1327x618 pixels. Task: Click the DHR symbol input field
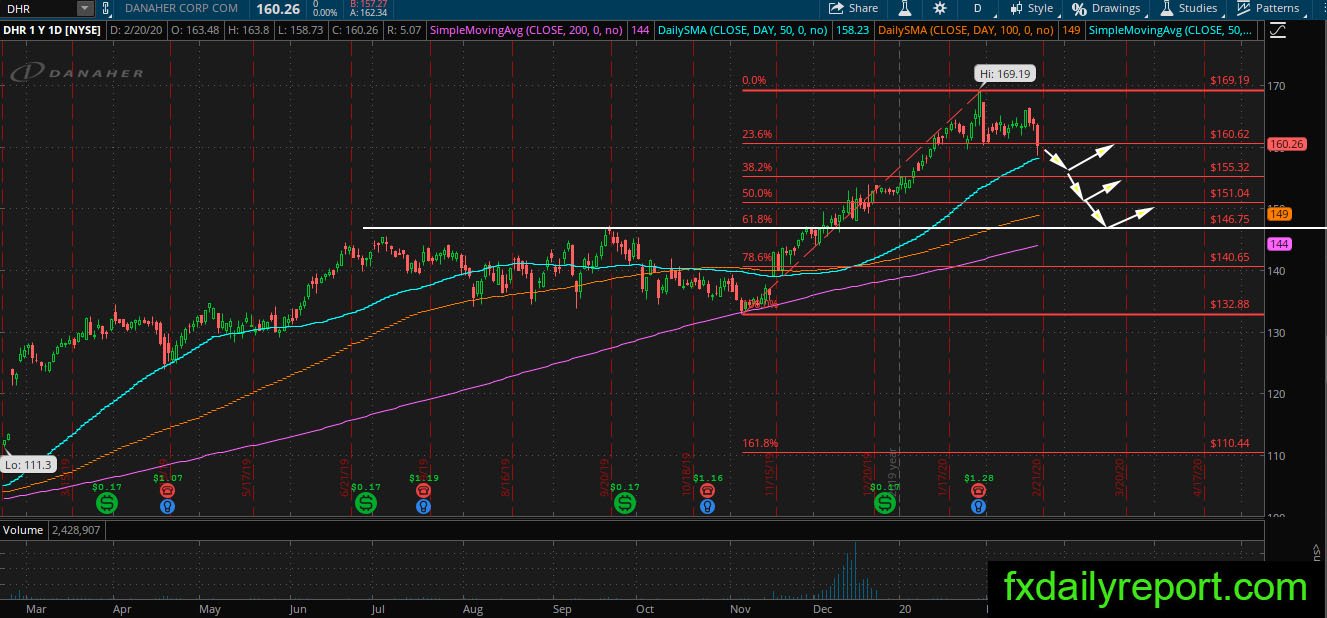[x=39, y=8]
